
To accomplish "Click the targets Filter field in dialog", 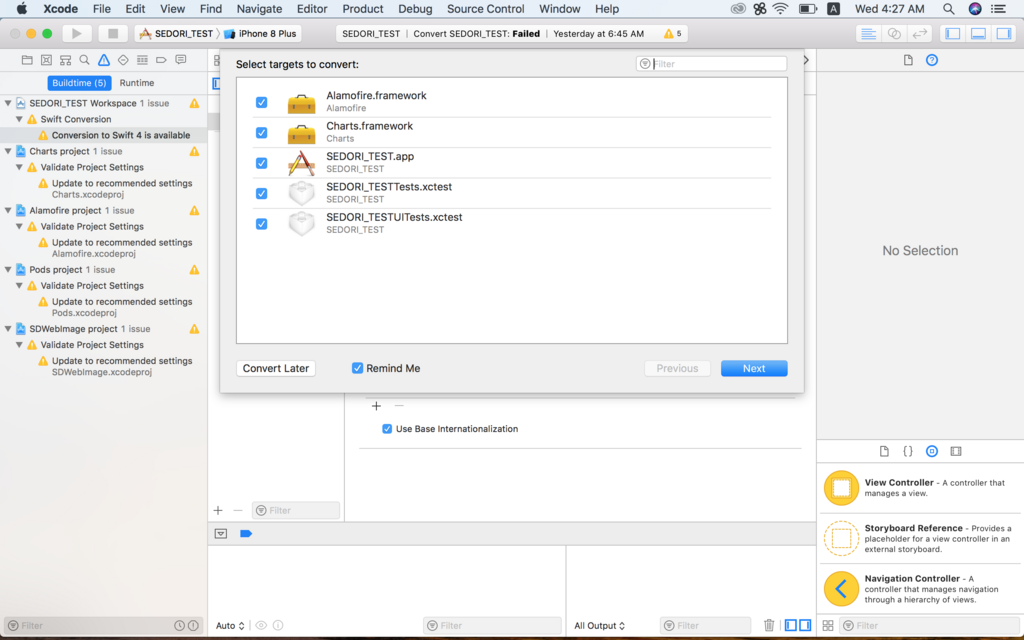I will [x=711, y=64].
